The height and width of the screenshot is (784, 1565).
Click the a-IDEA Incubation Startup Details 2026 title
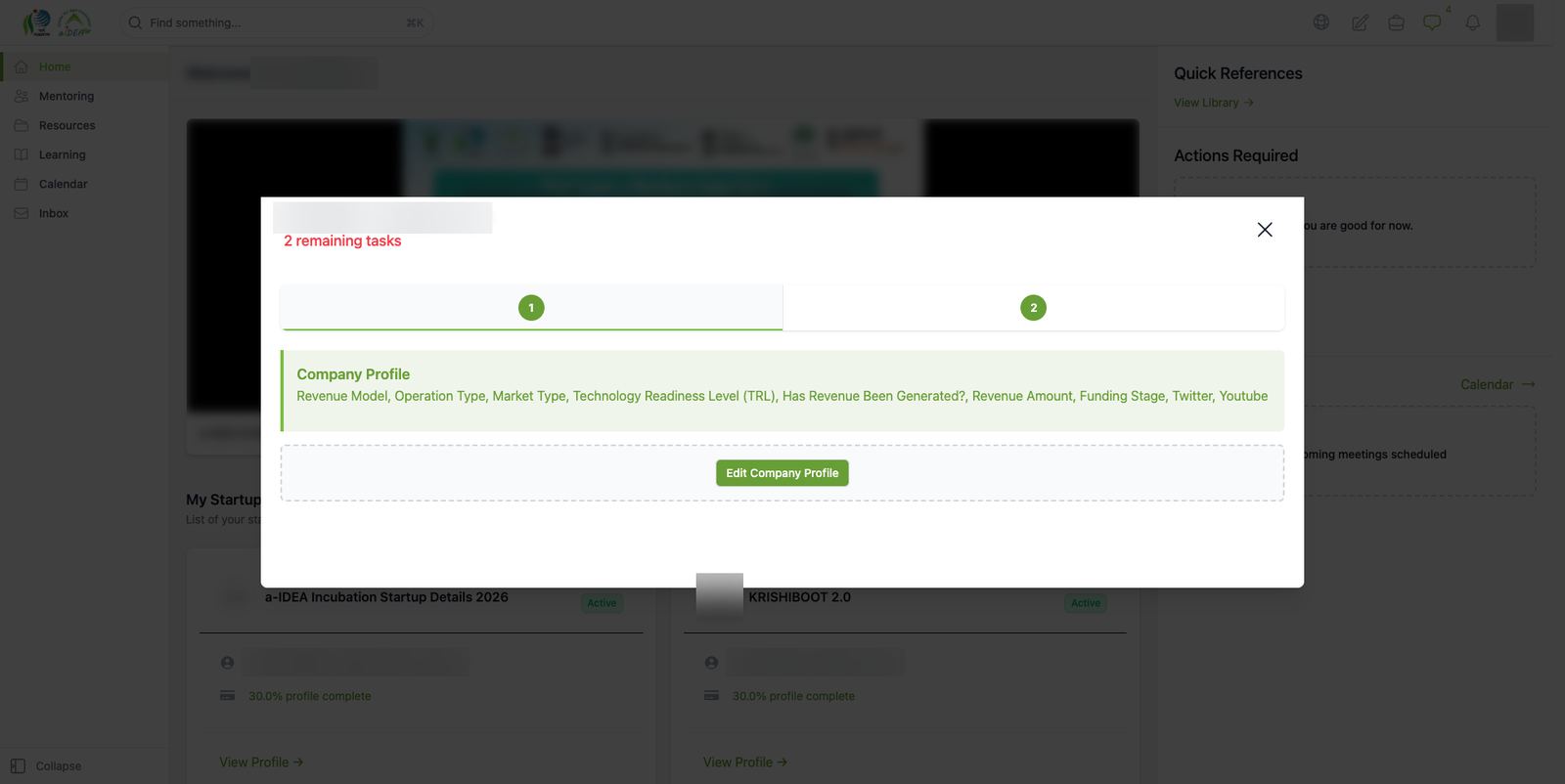386,597
